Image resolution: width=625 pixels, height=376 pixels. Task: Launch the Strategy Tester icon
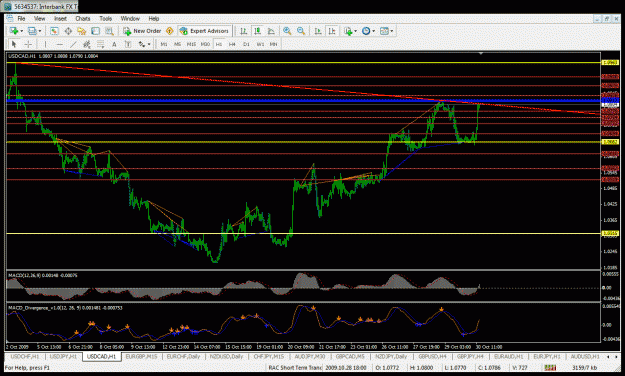109,31
